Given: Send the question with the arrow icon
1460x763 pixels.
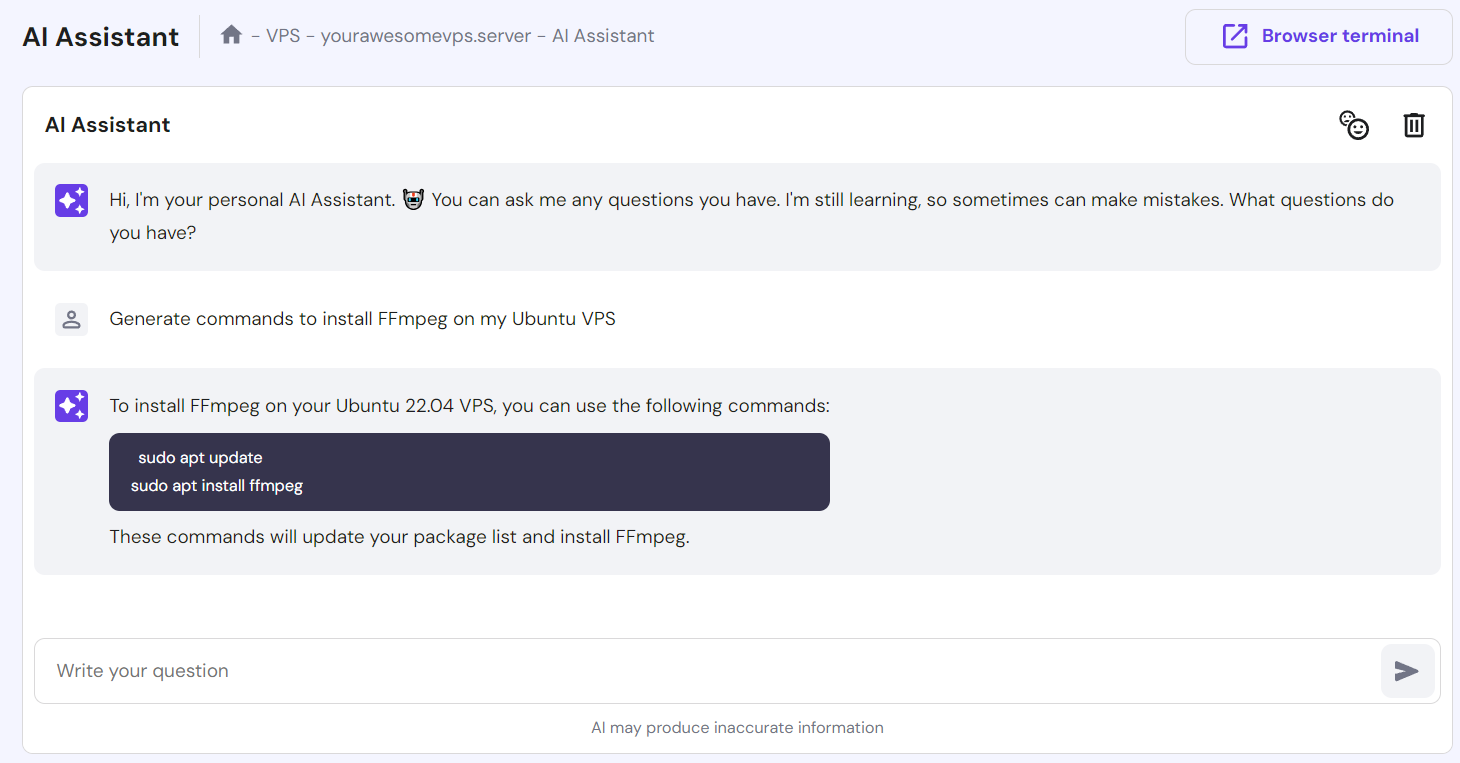Looking at the screenshot, I should coord(1407,671).
